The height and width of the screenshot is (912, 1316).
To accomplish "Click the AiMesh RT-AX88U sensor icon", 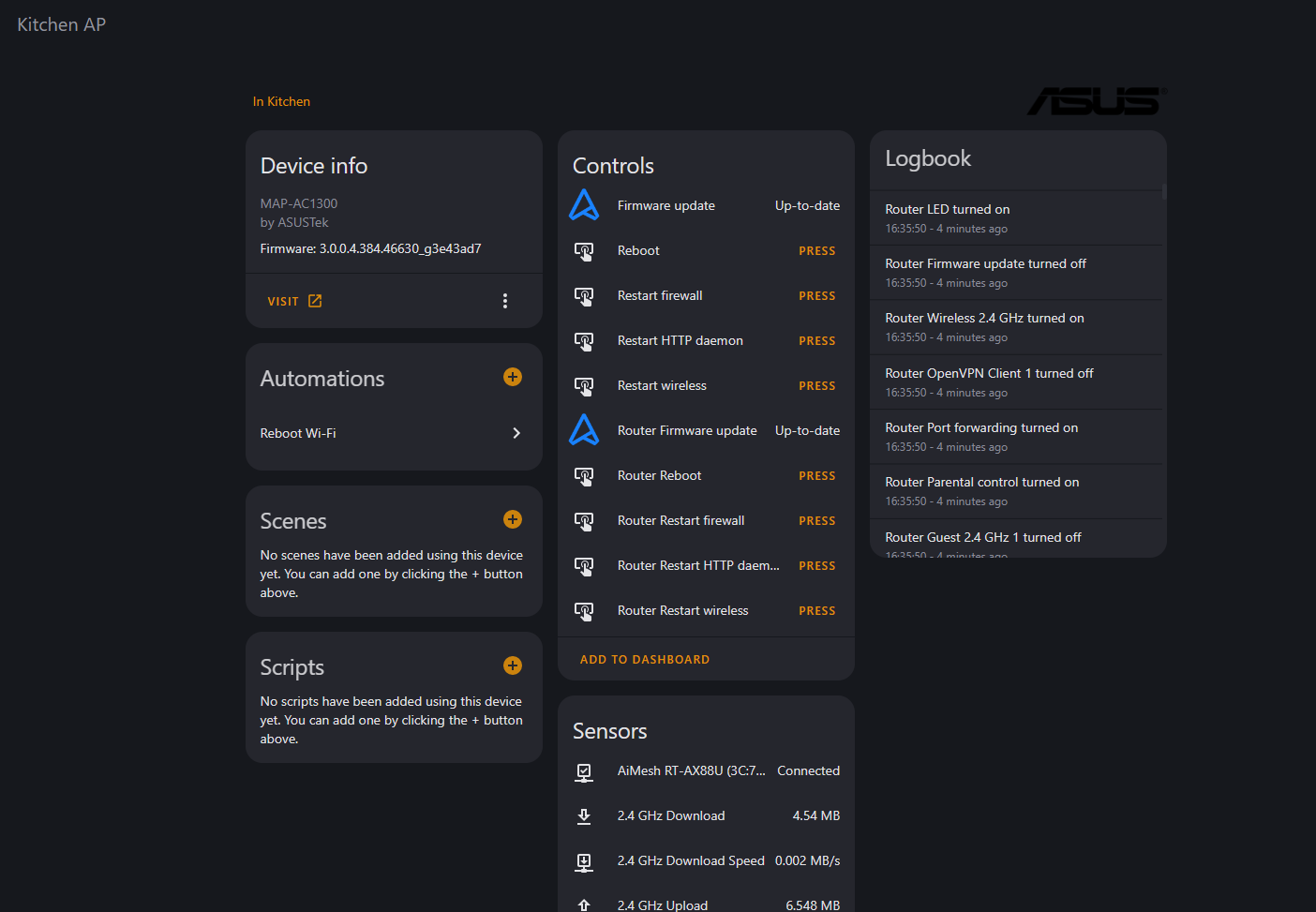I will 584,771.
